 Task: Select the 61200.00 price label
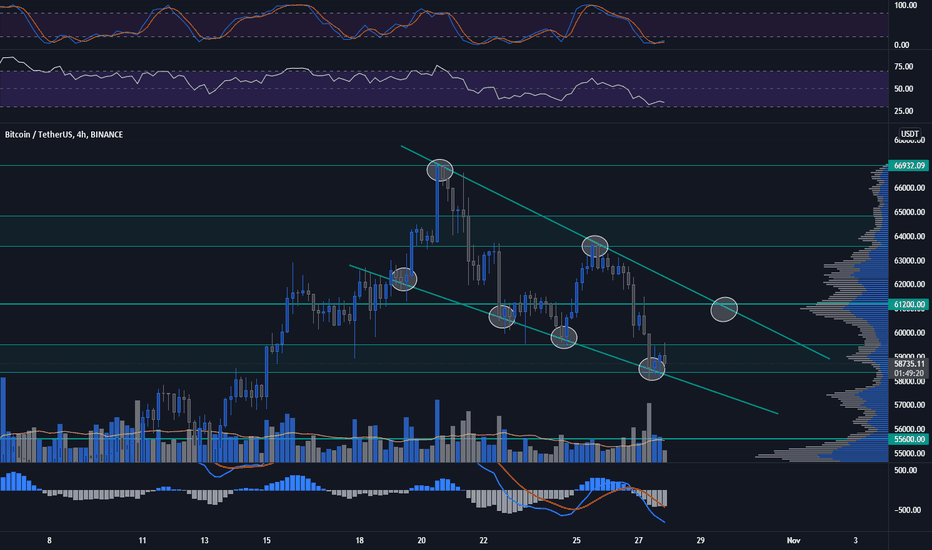[x=909, y=304]
